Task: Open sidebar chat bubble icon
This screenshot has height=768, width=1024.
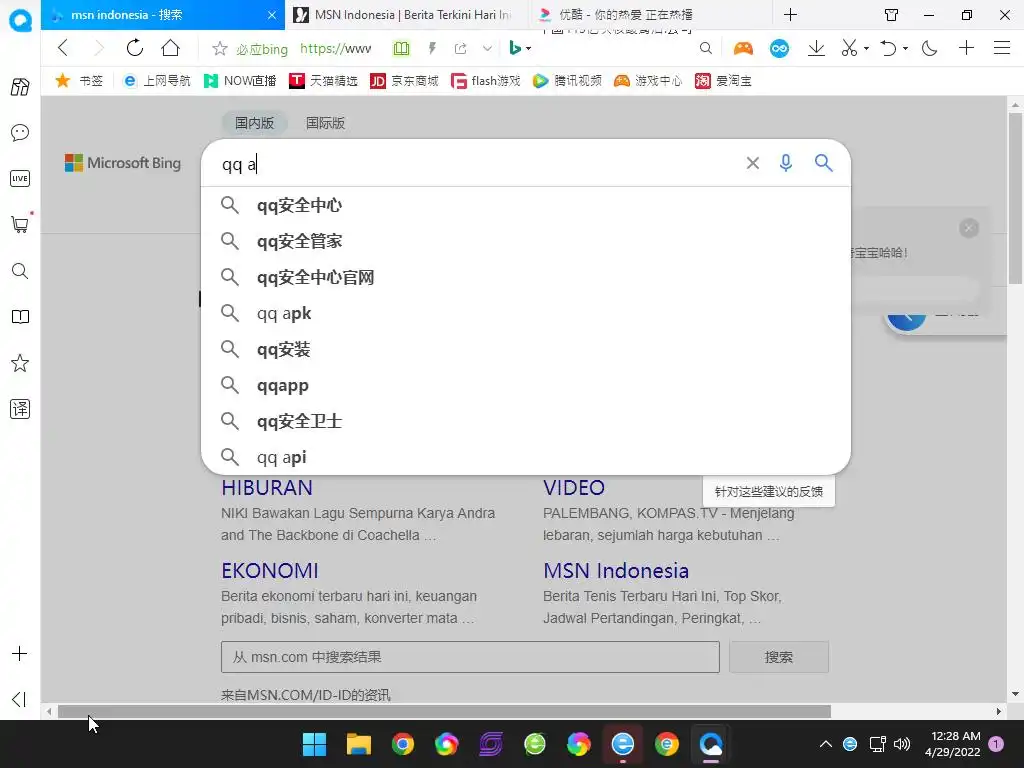Action: [x=20, y=133]
